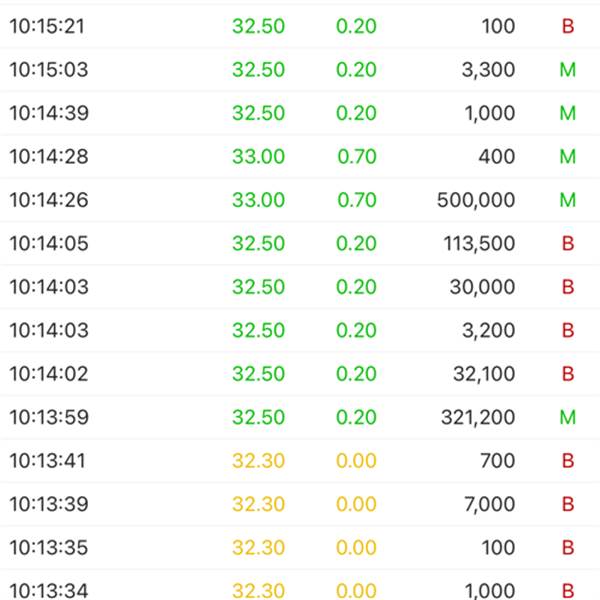Choose the 3,200 volume trade row
The image size is (600, 600).
[x=300, y=330]
